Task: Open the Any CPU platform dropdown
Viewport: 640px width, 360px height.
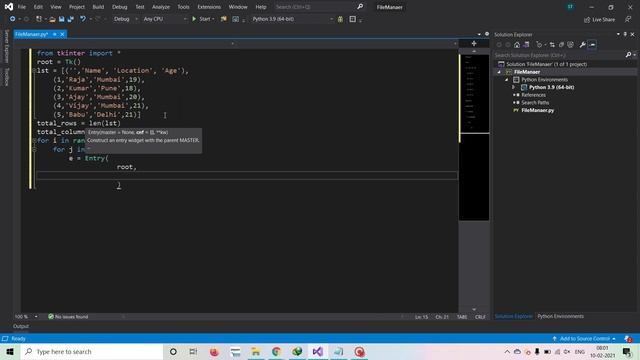Action: [x=164, y=19]
